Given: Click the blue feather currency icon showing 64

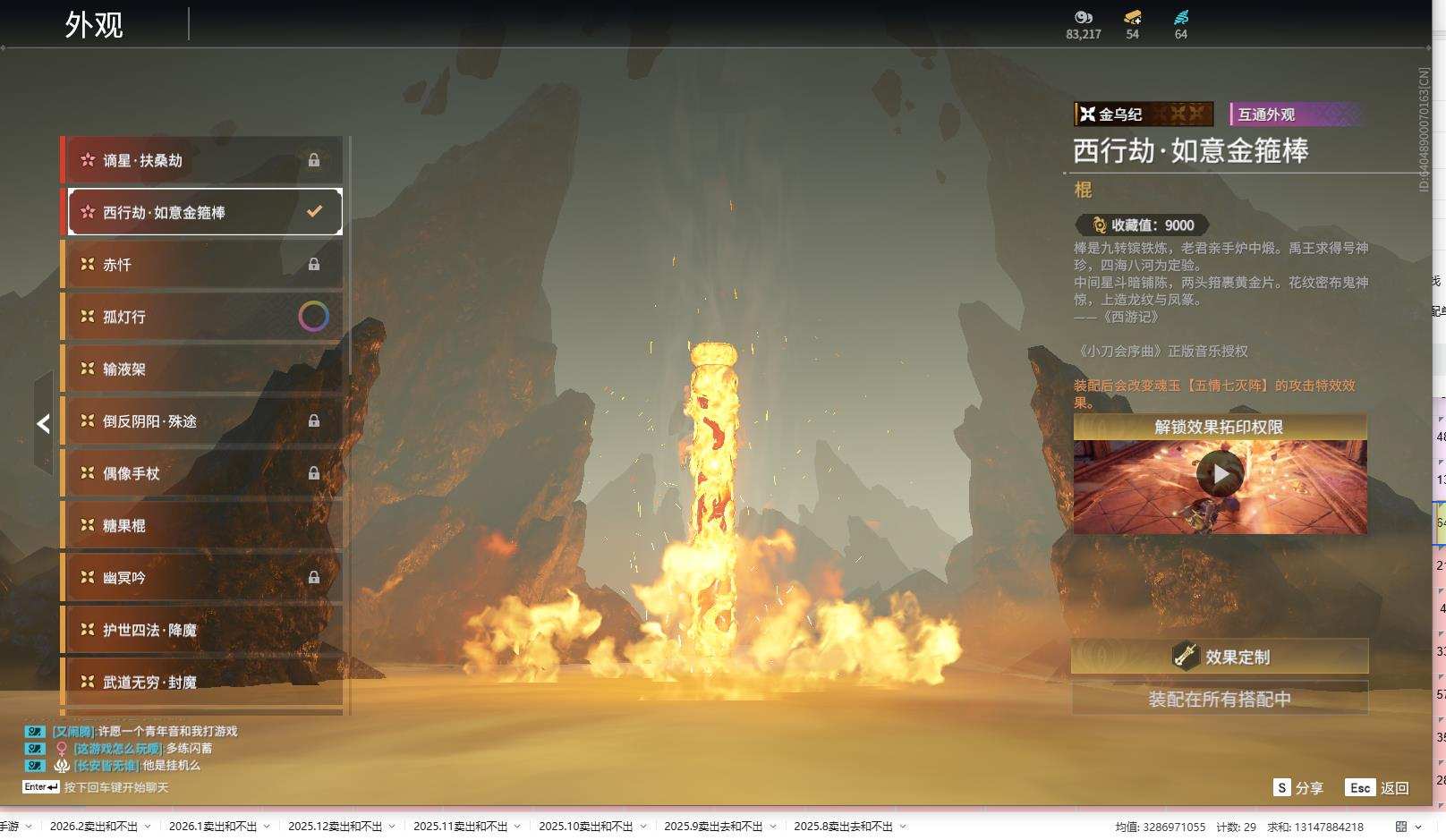Looking at the screenshot, I should [1181, 17].
